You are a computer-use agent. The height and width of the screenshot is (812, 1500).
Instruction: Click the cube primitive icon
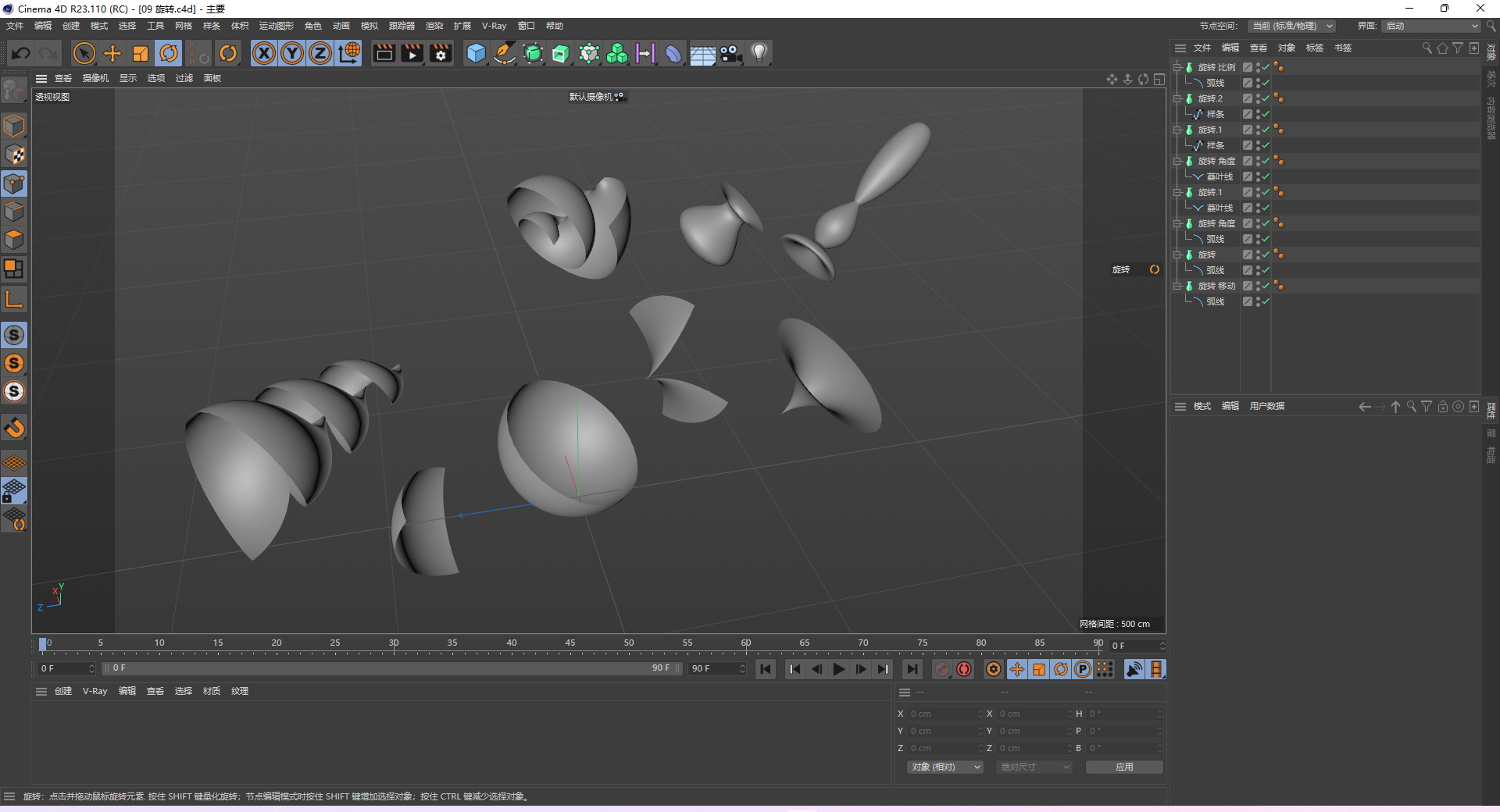coord(476,53)
